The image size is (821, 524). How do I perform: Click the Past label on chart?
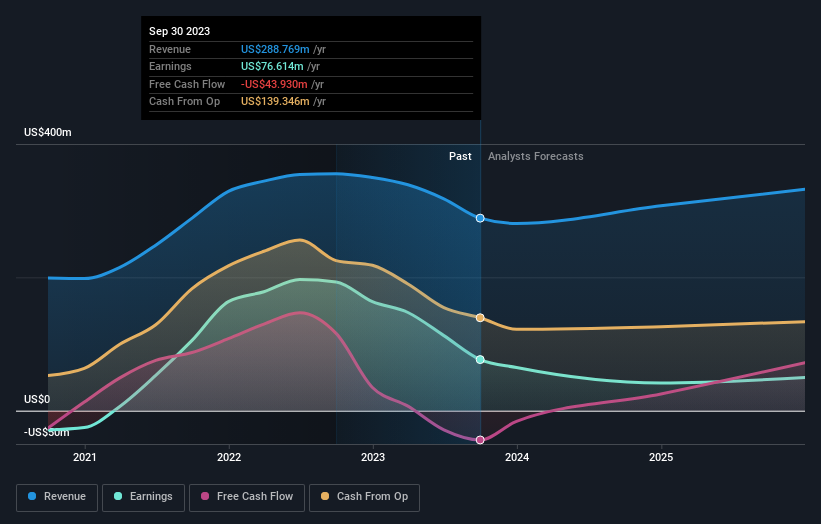click(x=460, y=157)
